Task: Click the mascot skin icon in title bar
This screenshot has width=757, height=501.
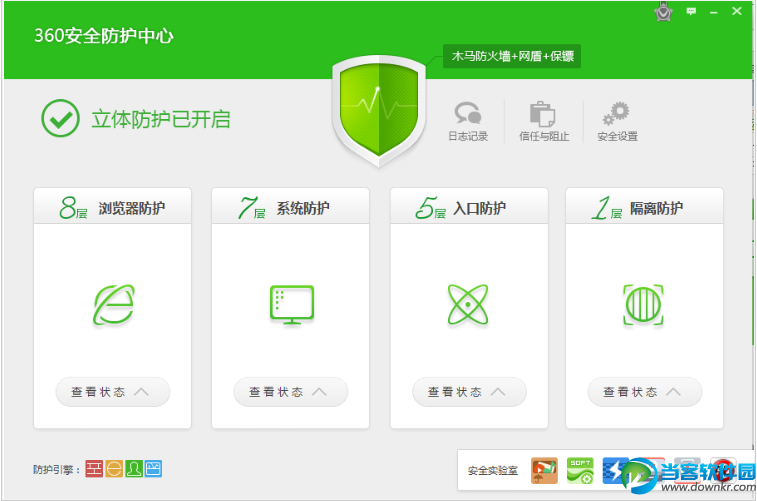Action: tap(663, 12)
